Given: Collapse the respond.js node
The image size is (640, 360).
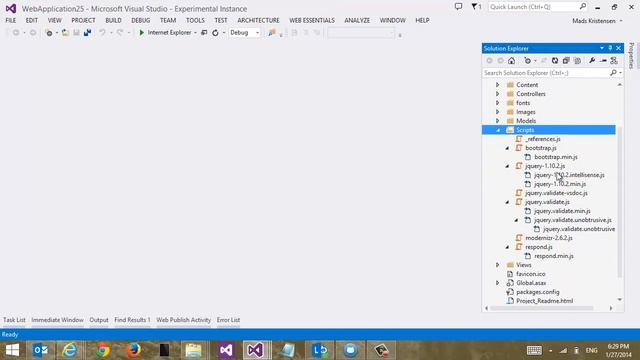Looking at the screenshot, I should tap(507, 247).
